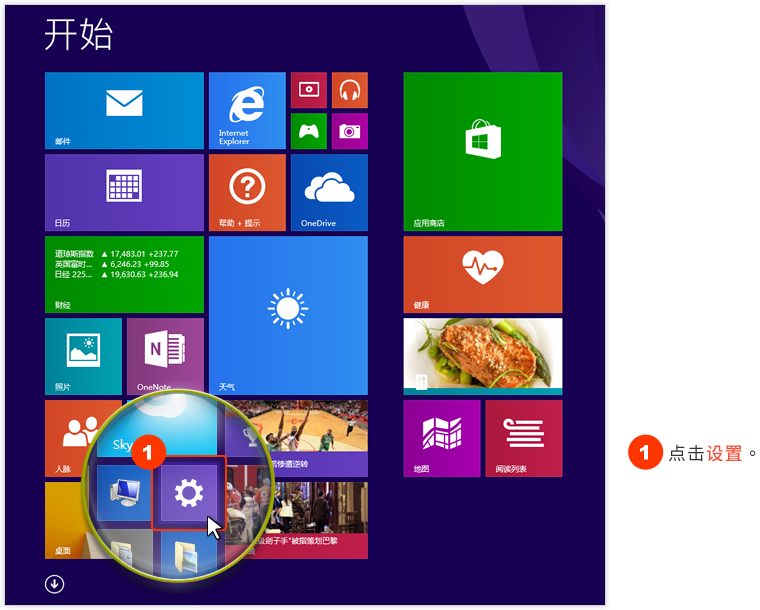
Task: Launch the Games controller tile
Action: 308,131
